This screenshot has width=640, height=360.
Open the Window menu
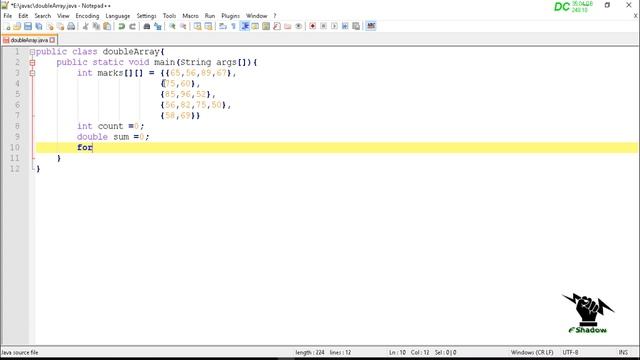point(256,16)
